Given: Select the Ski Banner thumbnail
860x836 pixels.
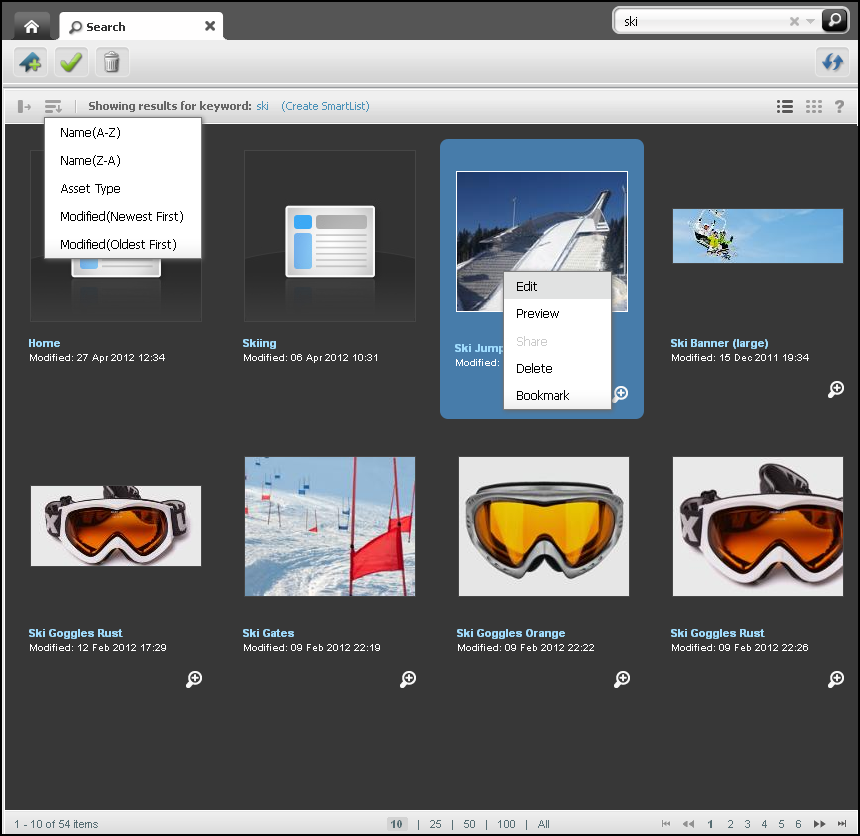Looking at the screenshot, I should pyautogui.click(x=757, y=236).
